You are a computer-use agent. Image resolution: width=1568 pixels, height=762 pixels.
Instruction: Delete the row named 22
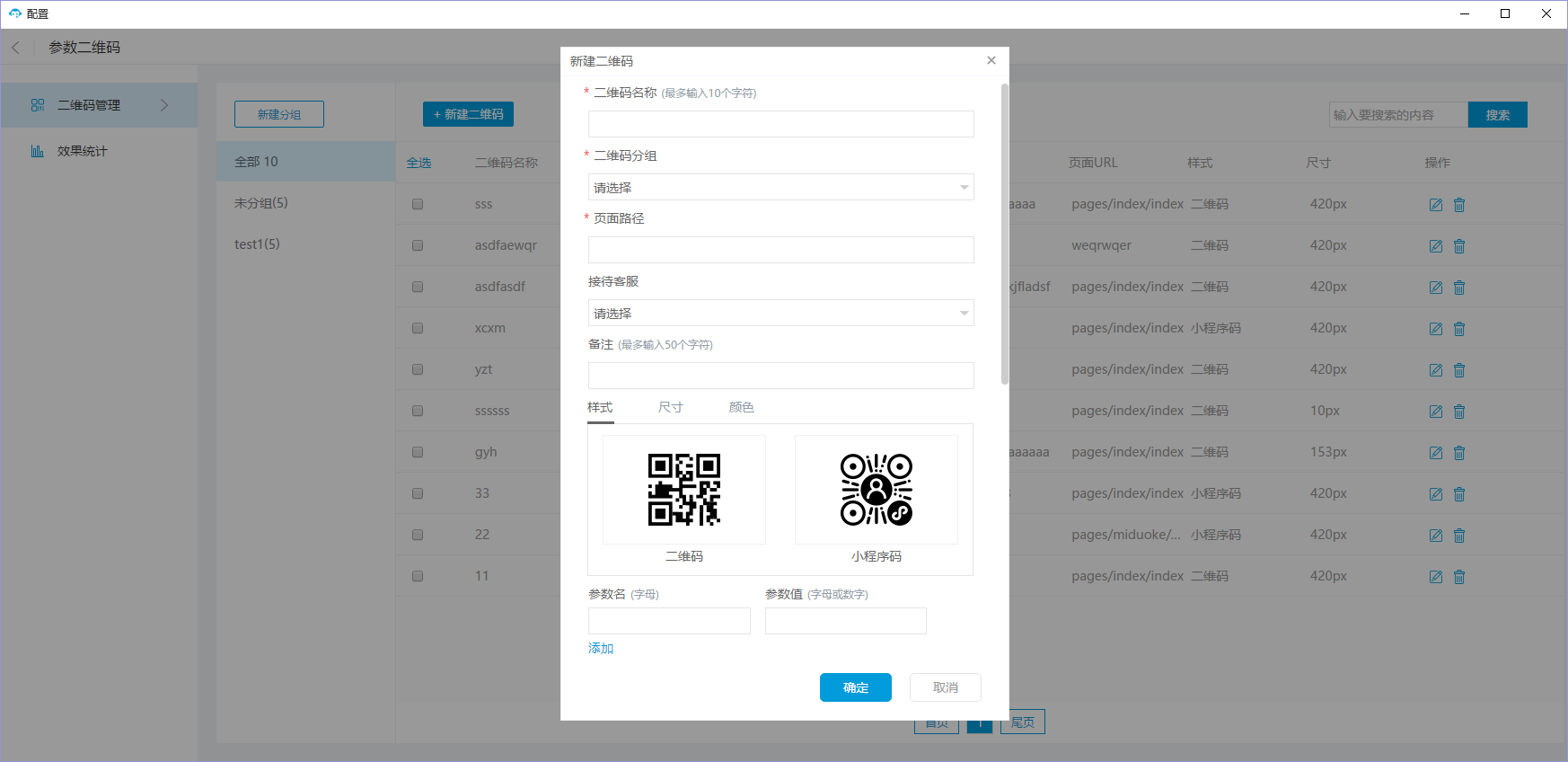click(1459, 536)
